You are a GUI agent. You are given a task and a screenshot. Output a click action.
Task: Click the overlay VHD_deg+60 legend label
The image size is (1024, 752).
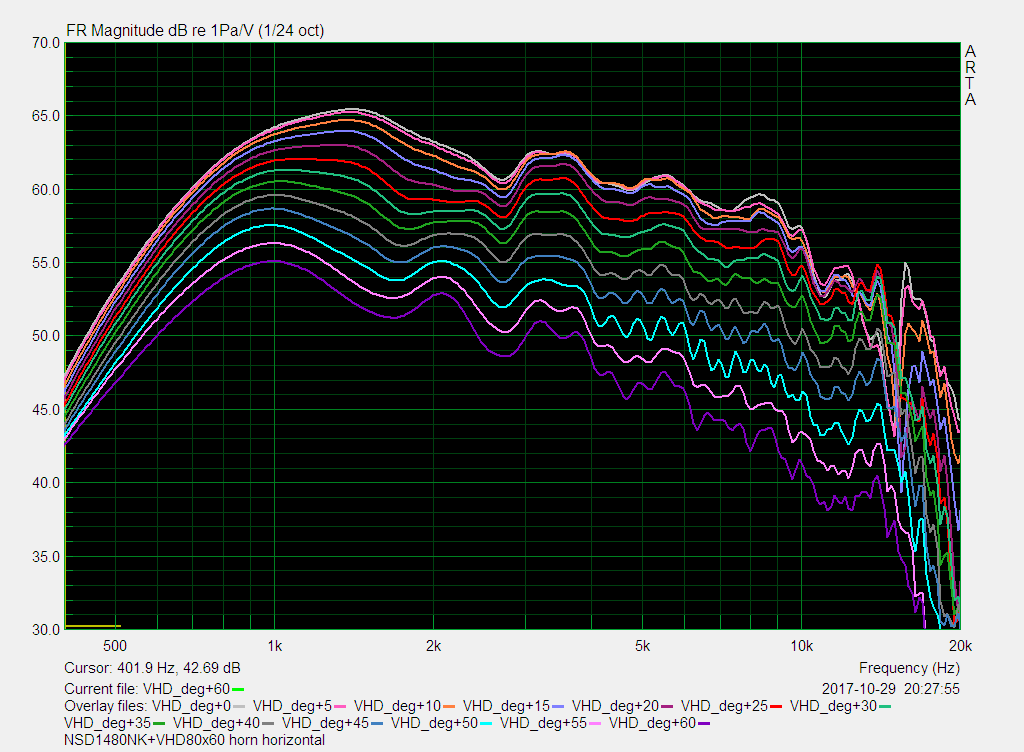tap(653, 723)
